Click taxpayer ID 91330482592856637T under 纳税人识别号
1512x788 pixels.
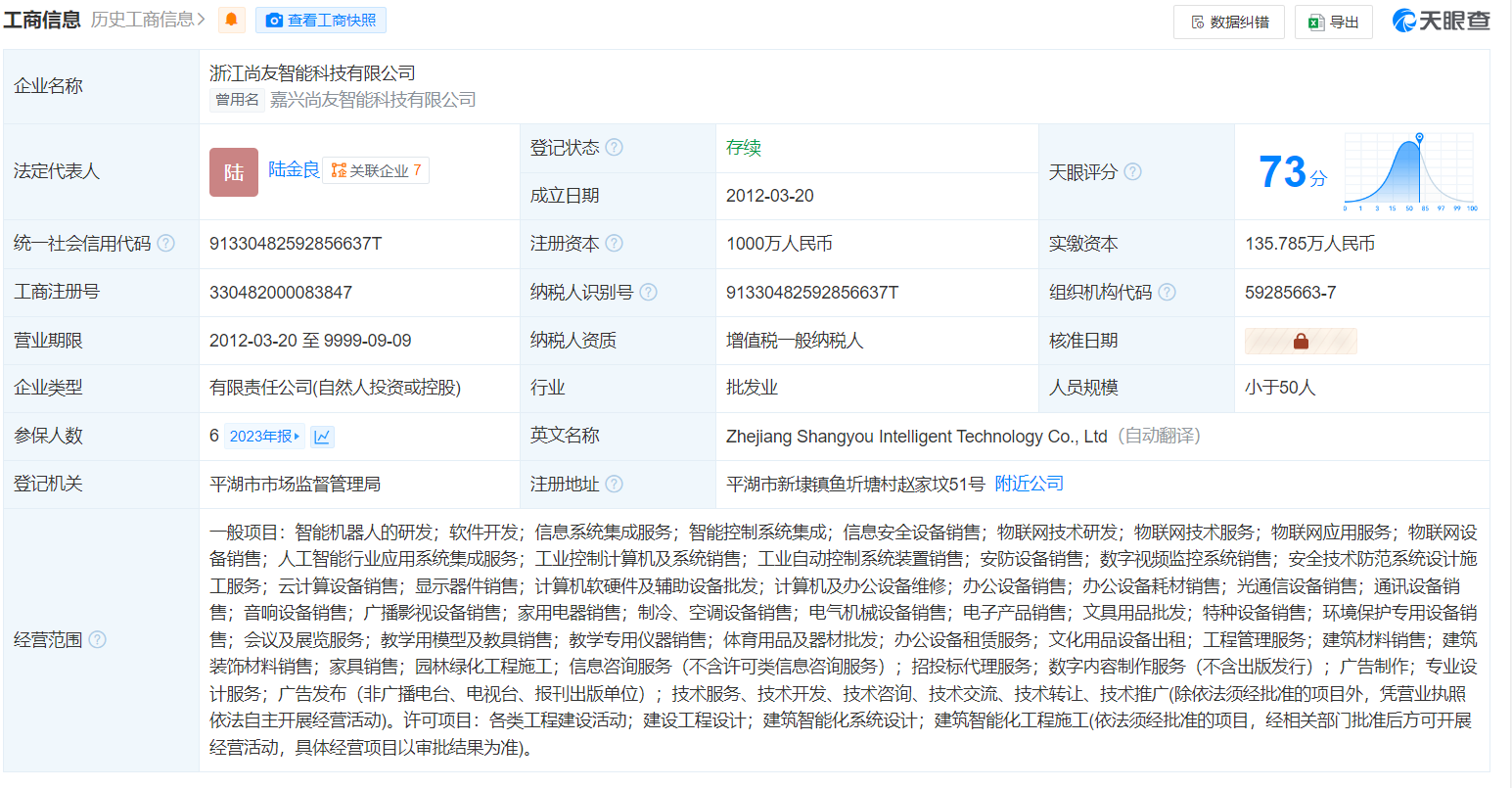pyautogui.click(x=812, y=292)
